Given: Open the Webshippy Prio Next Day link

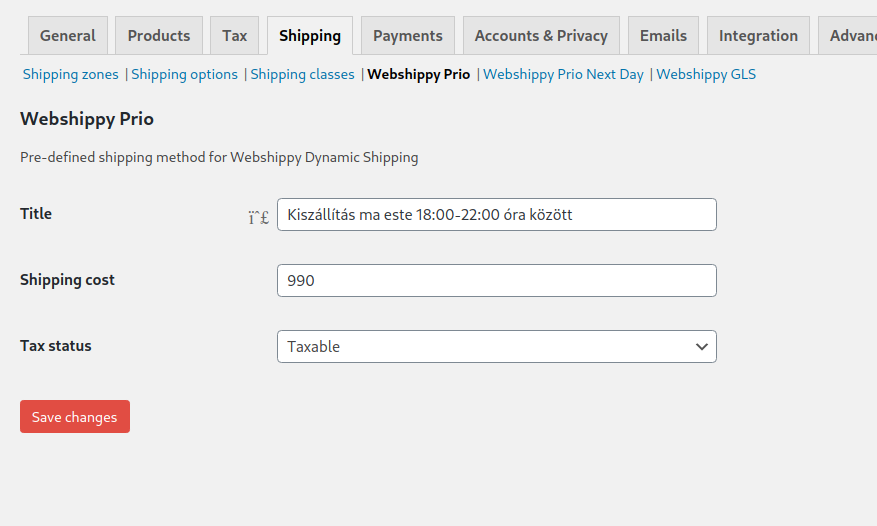Looking at the screenshot, I should point(563,74).
